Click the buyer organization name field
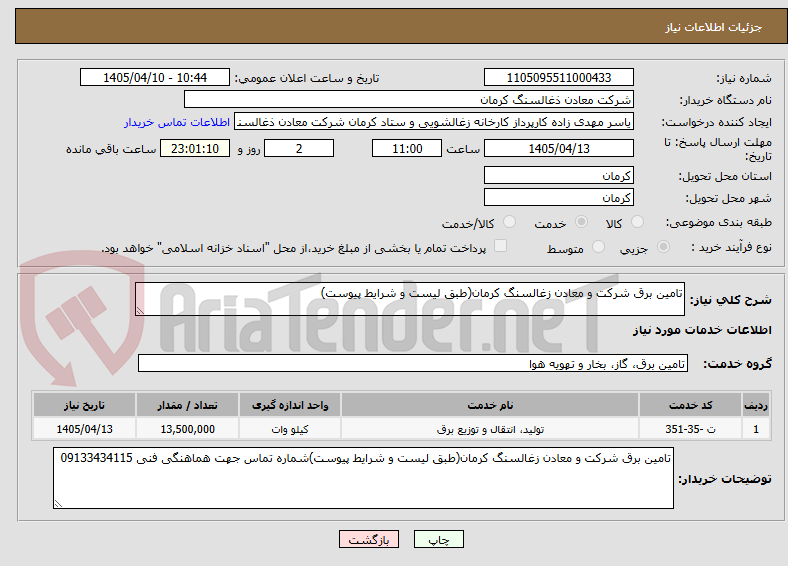Image resolution: width=788 pixels, height=566 pixels. (x=409, y=100)
